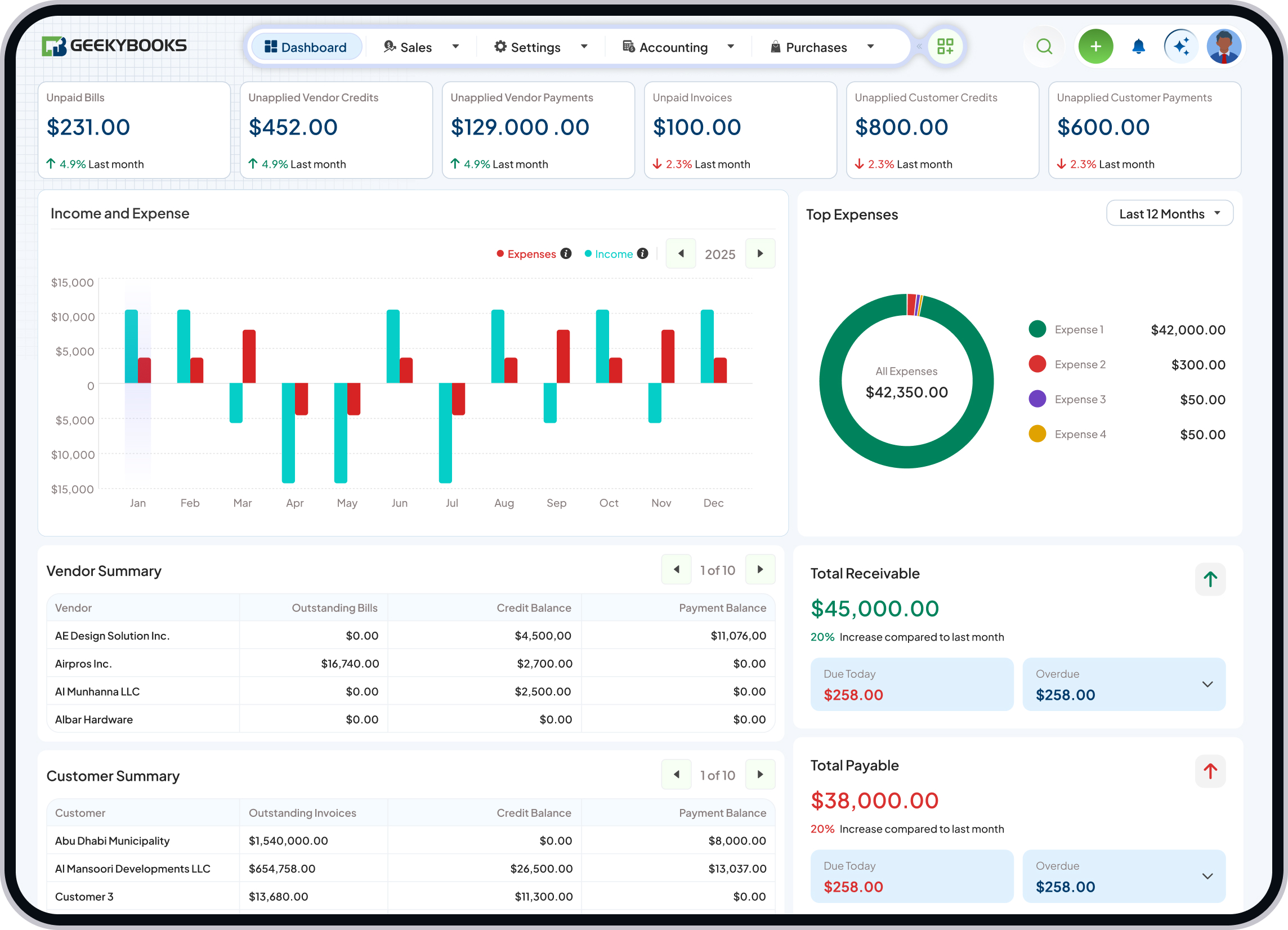Viewport: 1288px width, 930px height.
Task: Click the notification bell
Action: tap(1139, 46)
